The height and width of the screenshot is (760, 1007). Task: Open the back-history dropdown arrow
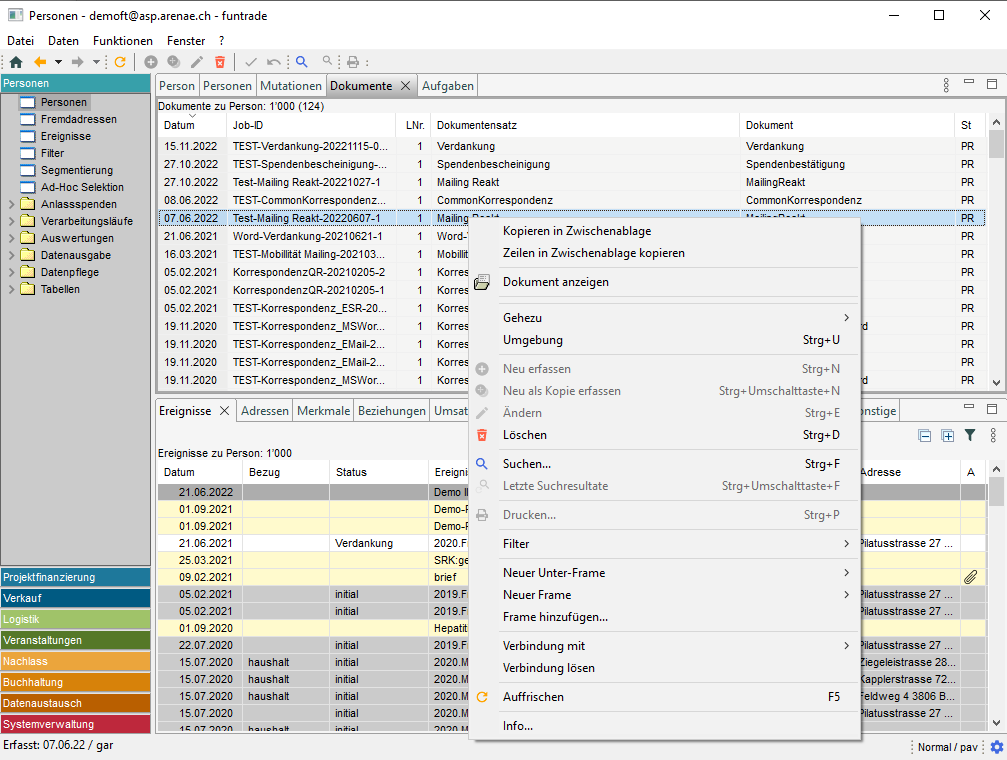[x=58, y=62]
